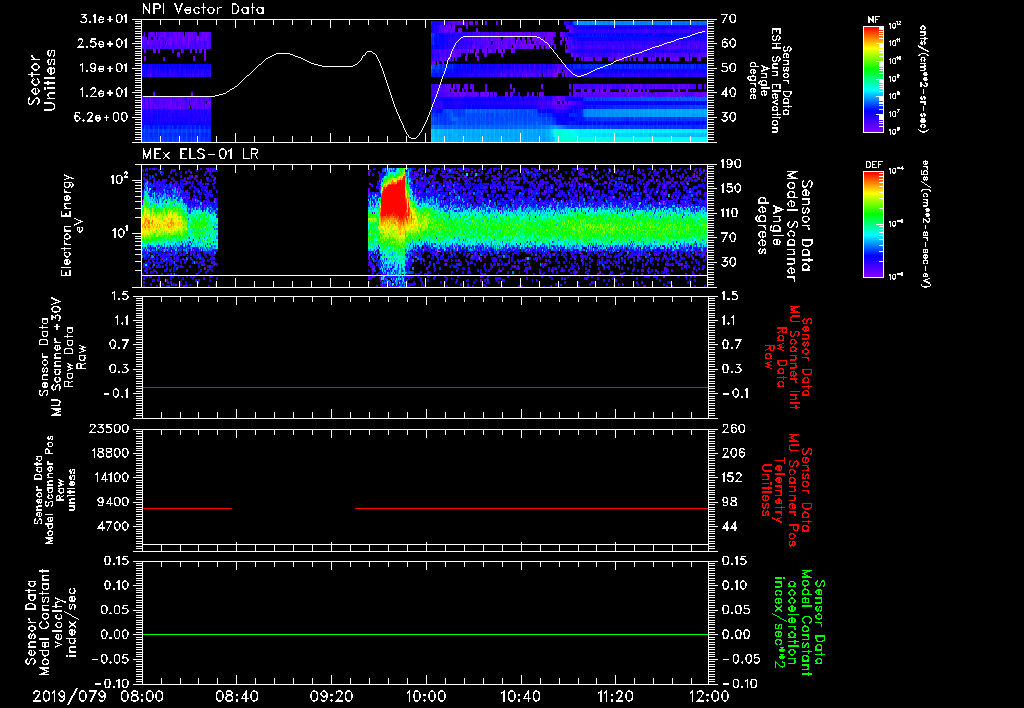Click the "190" scanner angle tick label
The width and height of the screenshot is (1024, 708).
click(x=731, y=164)
